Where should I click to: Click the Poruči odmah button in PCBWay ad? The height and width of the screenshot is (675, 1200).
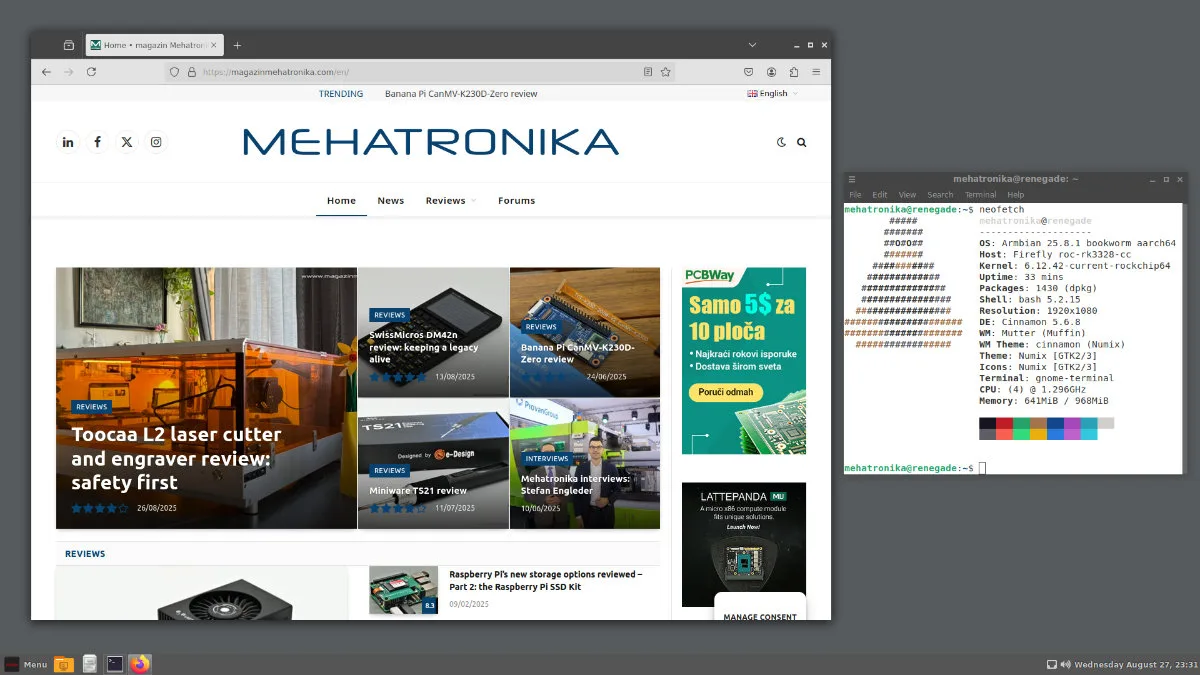click(x=725, y=392)
